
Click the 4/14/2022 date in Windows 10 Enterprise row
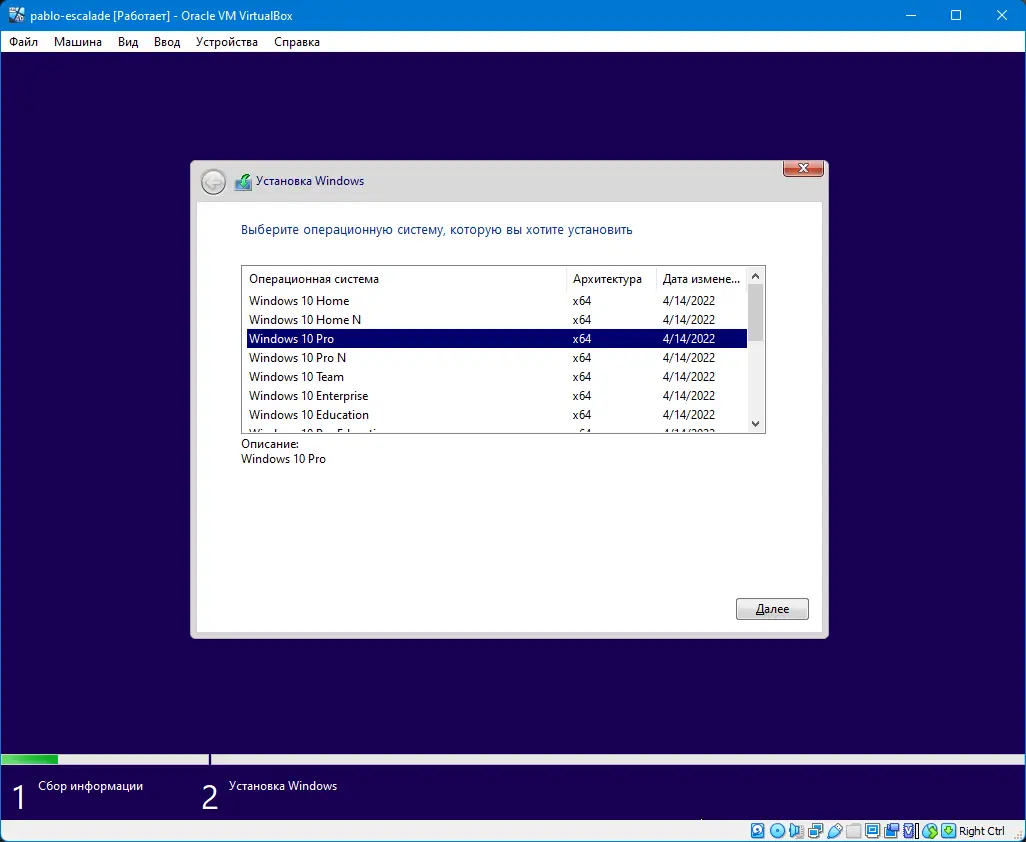[688, 396]
